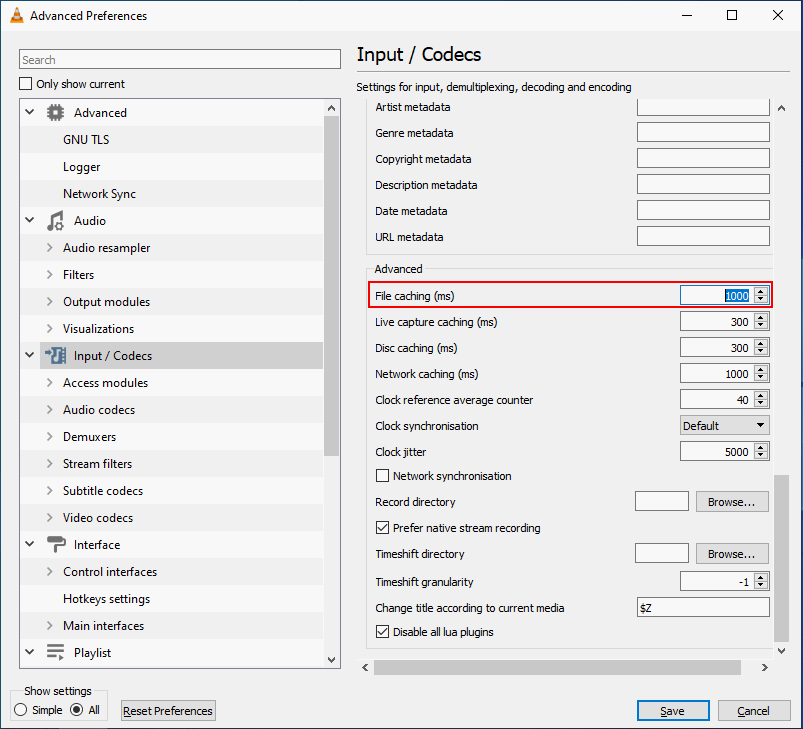Click the Audio music note icon
Image resolution: width=803 pixels, height=729 pixels.
(x=55, y=221)
